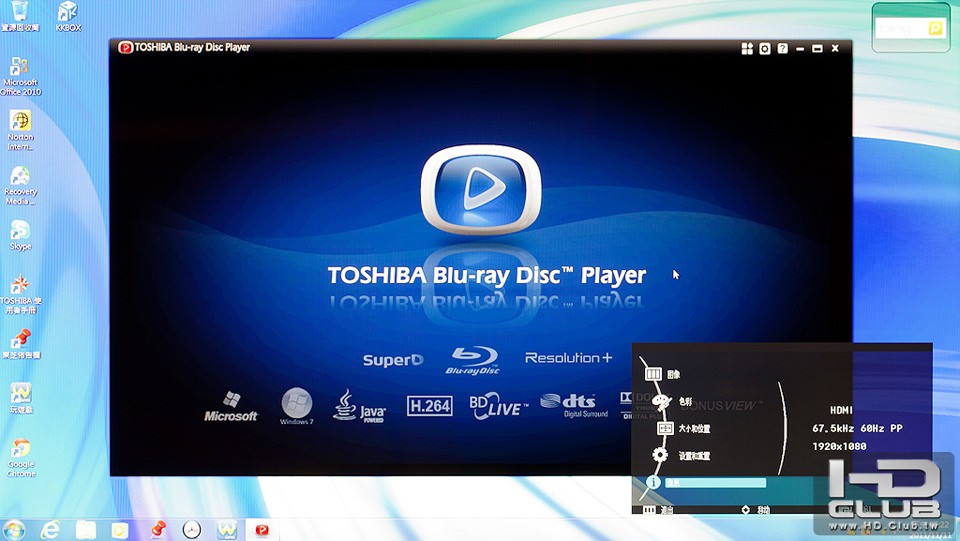This screenshot has height=541, width=960.
Task: Open the player help question-mark icon
Action: [x=782, y=48]
